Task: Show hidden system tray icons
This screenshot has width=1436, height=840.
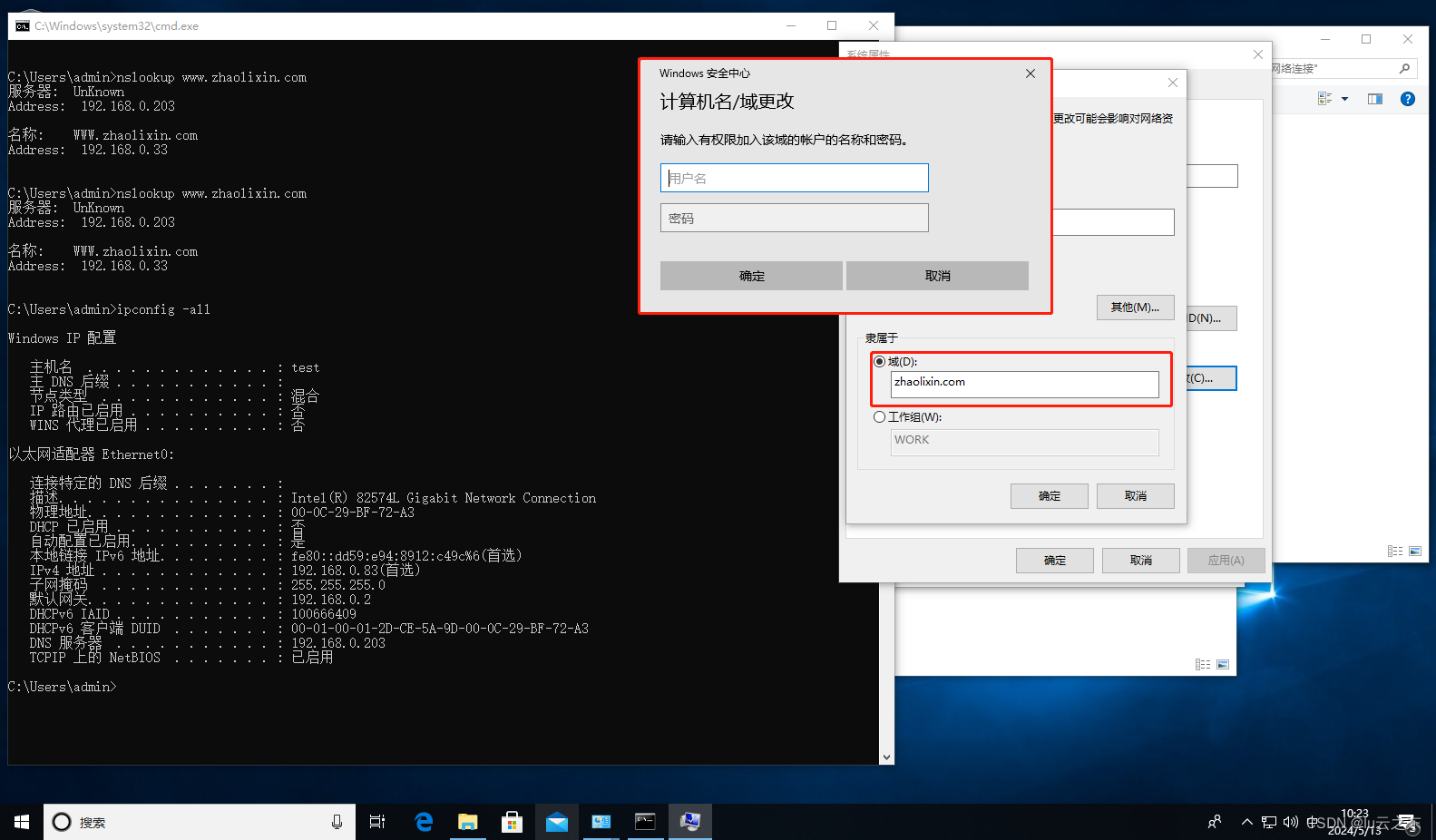Action: click(x=1247, y=822)
